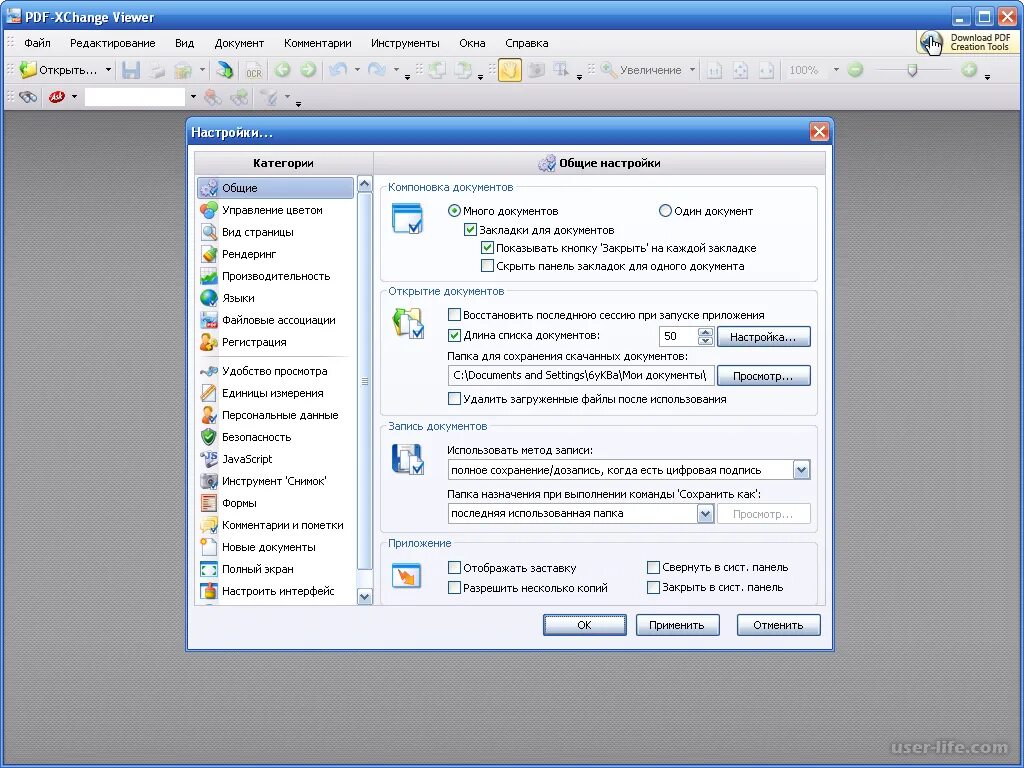Click the Производительность chart icon
1024x768 pixels.
point(209,276)
